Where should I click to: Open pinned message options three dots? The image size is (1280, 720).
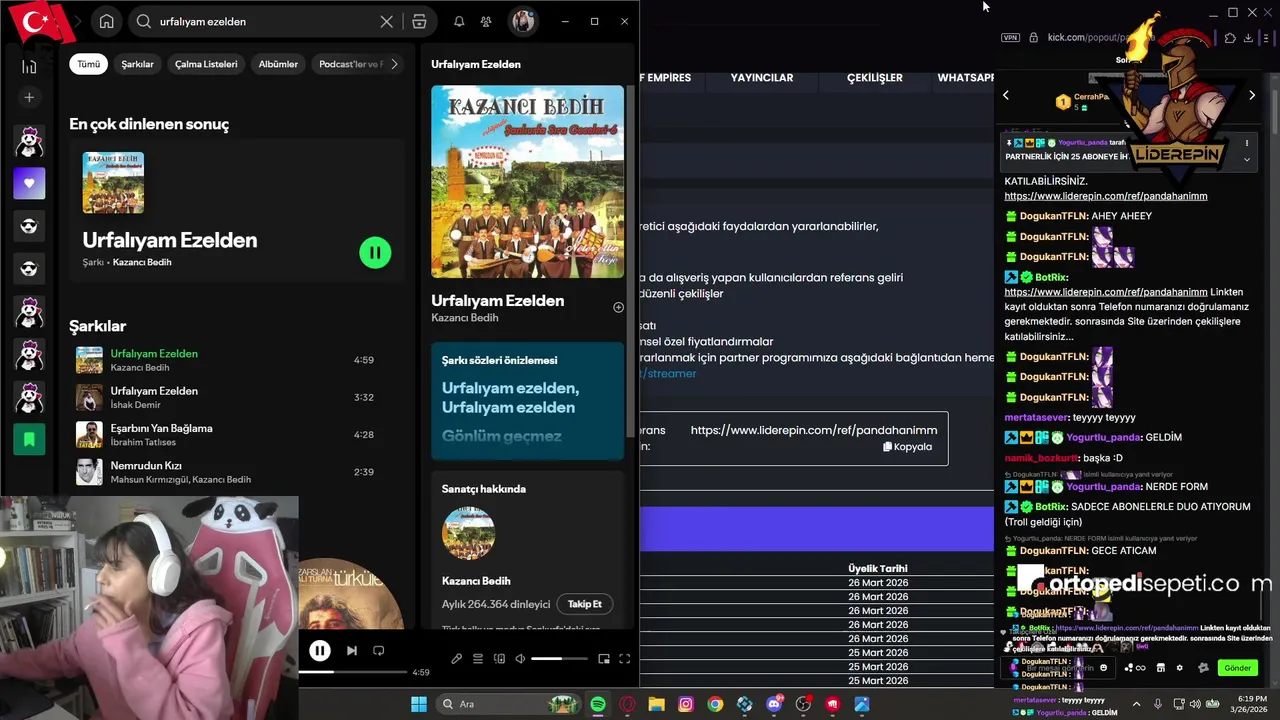(x=1246, y=143)
